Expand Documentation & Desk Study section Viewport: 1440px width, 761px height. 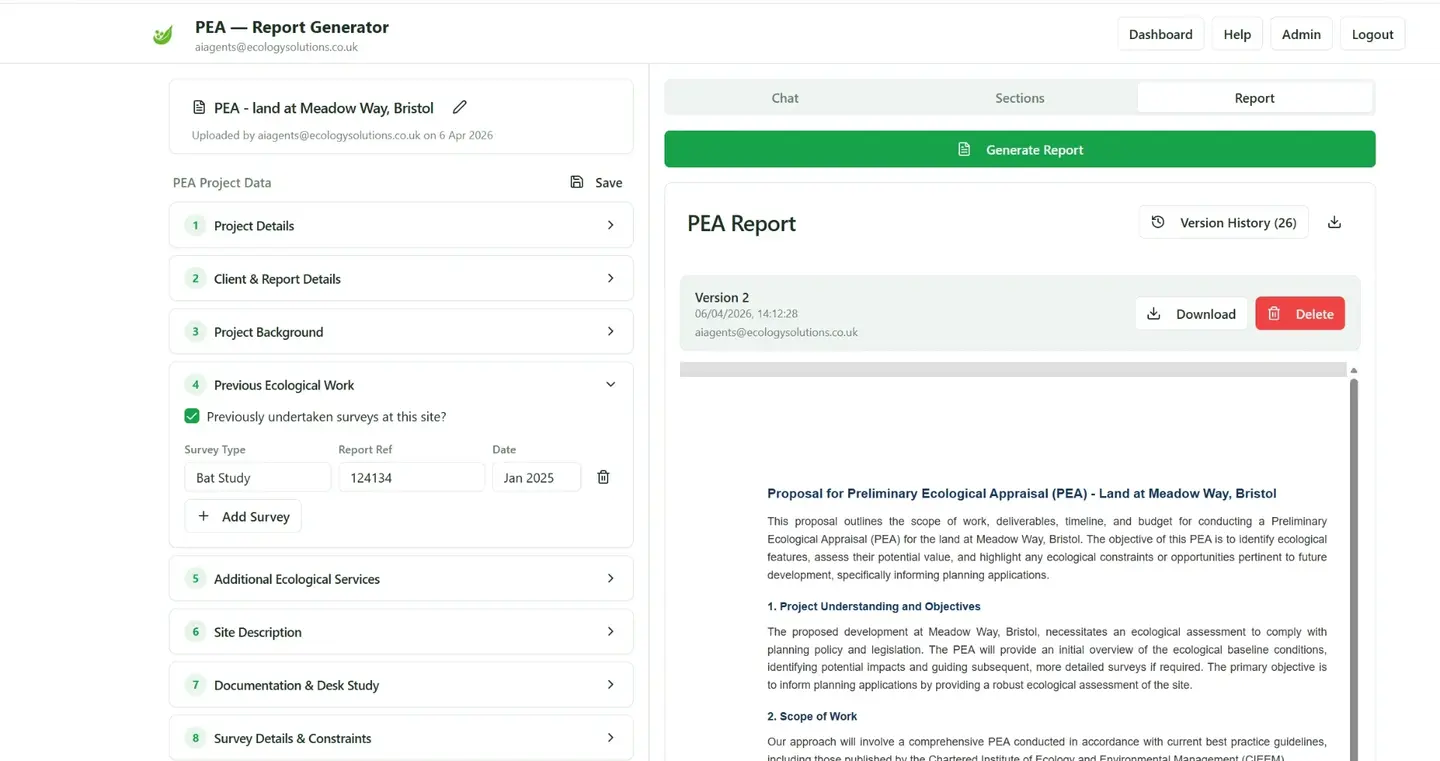(401, 684)
